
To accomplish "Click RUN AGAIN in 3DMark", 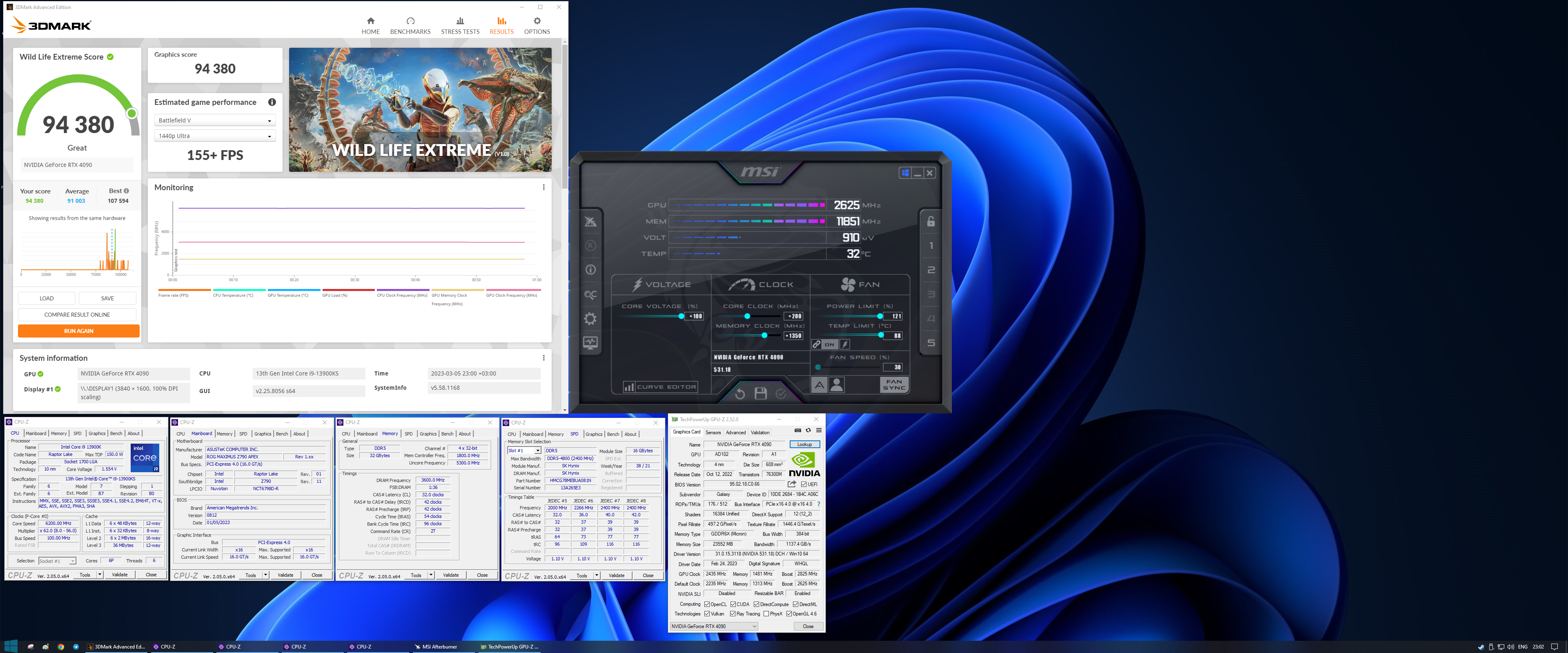I will (78, 331).
